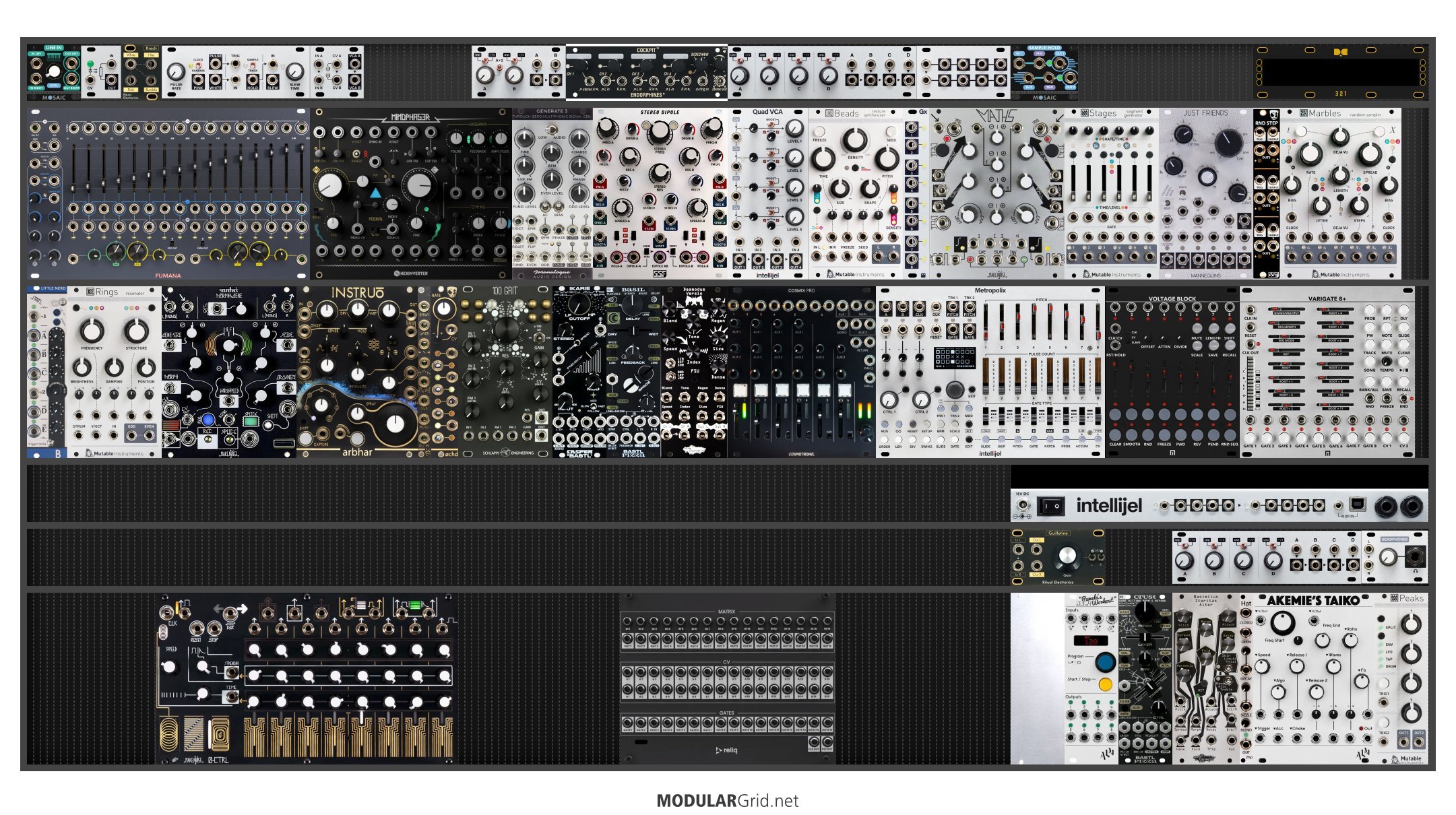Hit the yellow Start/Stop button on Pamela's
Viewport: 1456px width, 815px height.
click(1105, 684)
